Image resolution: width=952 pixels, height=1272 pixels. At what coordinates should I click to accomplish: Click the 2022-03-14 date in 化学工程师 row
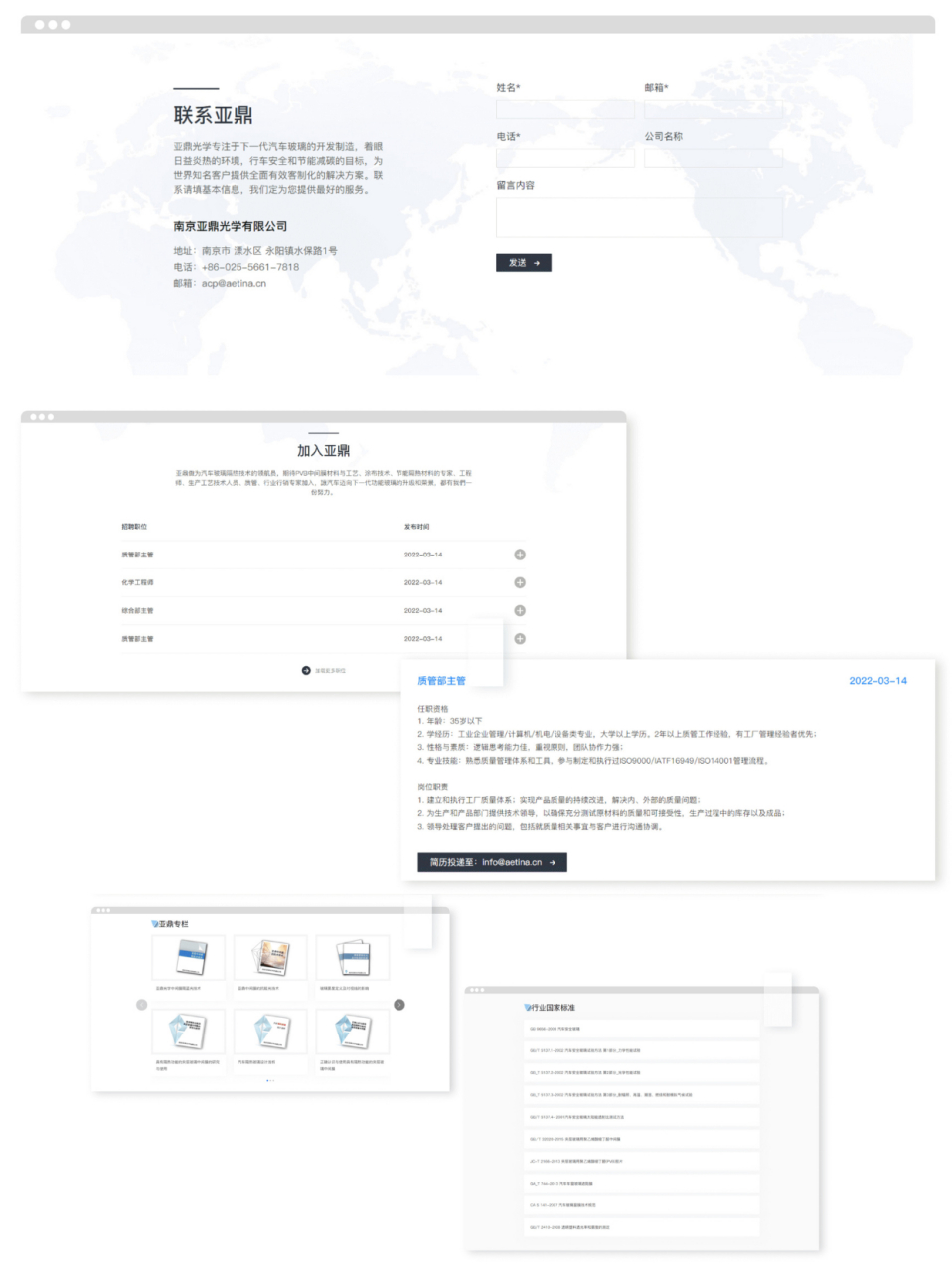coord(423,582)
